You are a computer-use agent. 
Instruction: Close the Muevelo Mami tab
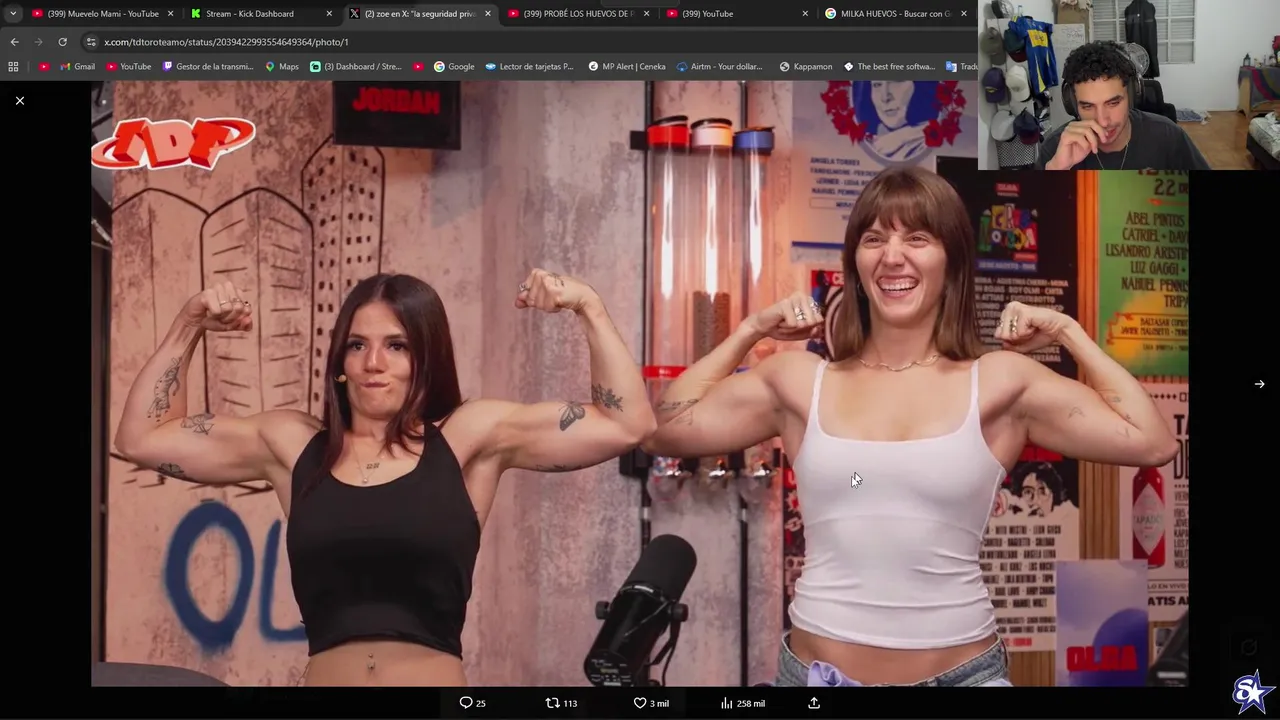coord(170,14)
